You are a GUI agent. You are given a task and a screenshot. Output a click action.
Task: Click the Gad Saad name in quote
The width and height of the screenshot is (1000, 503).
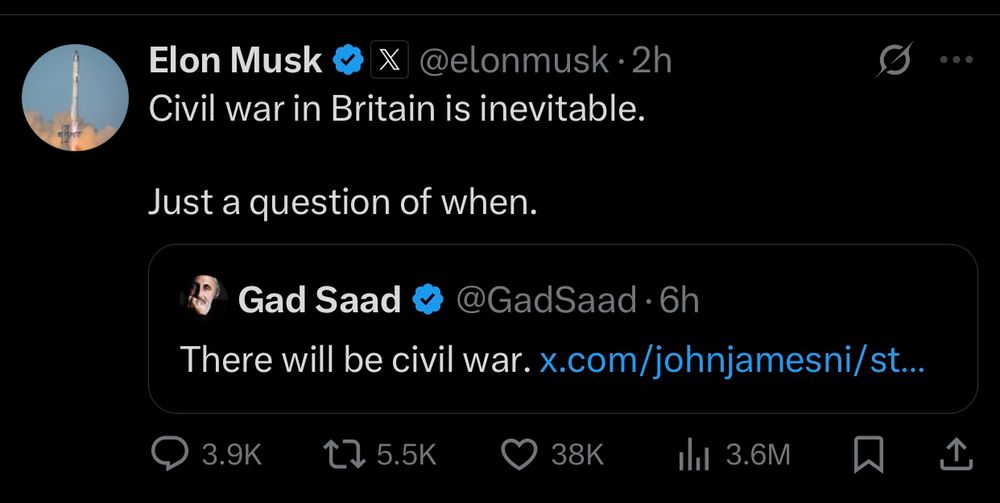319,299
